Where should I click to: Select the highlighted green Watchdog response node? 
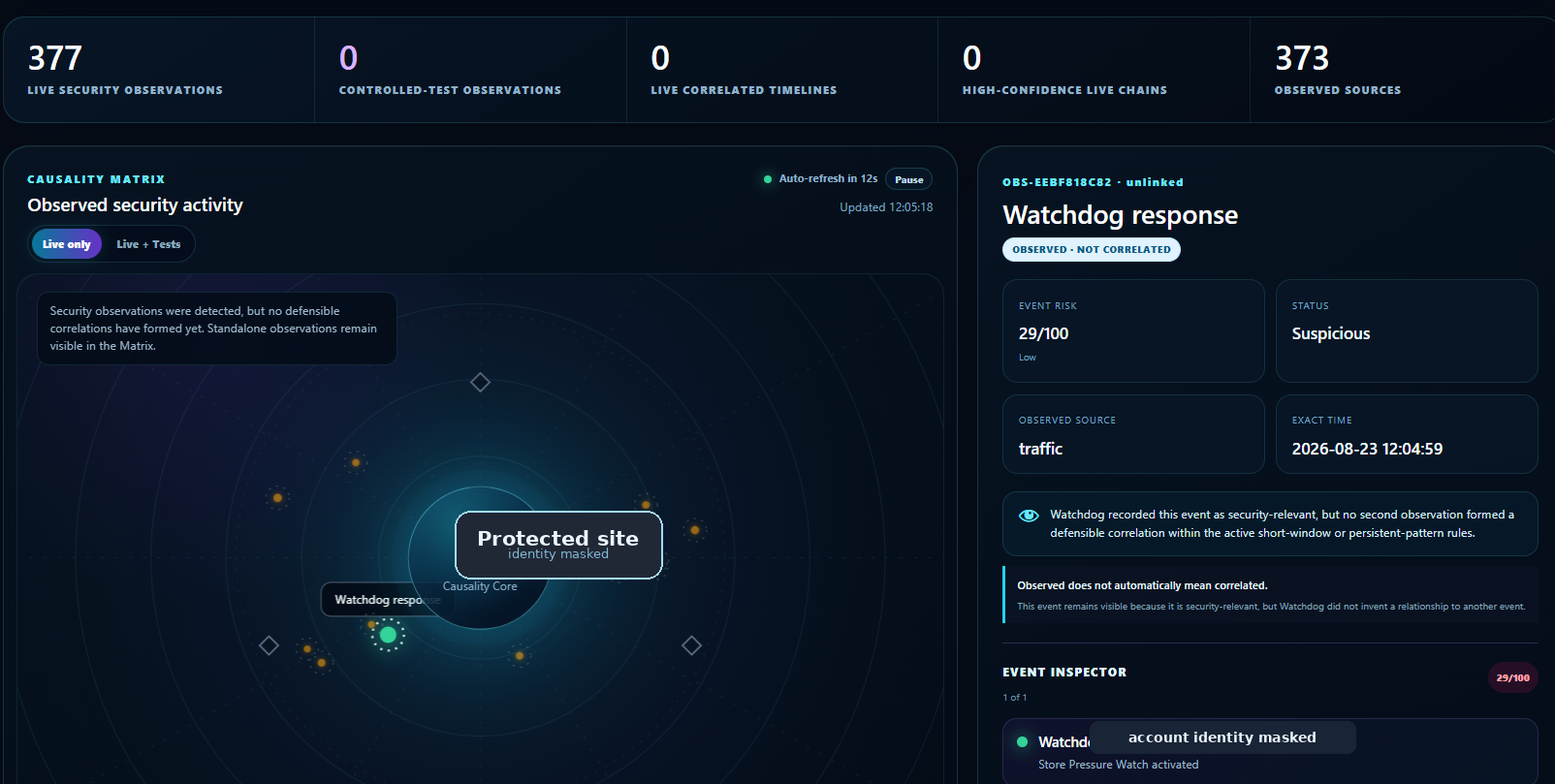[x=388, y=635]
